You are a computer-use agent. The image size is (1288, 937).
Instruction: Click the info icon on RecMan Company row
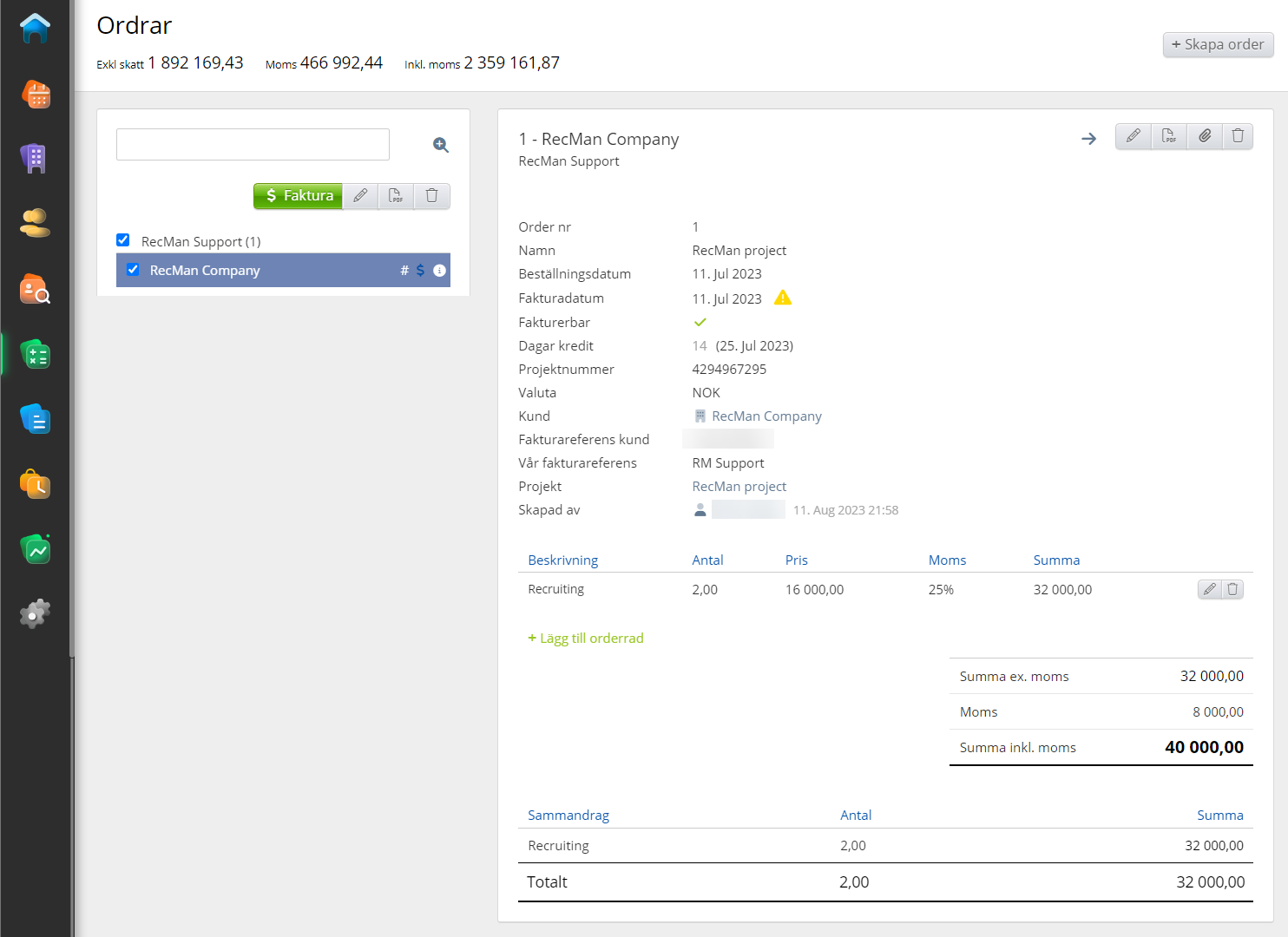(x=439, y=271)
